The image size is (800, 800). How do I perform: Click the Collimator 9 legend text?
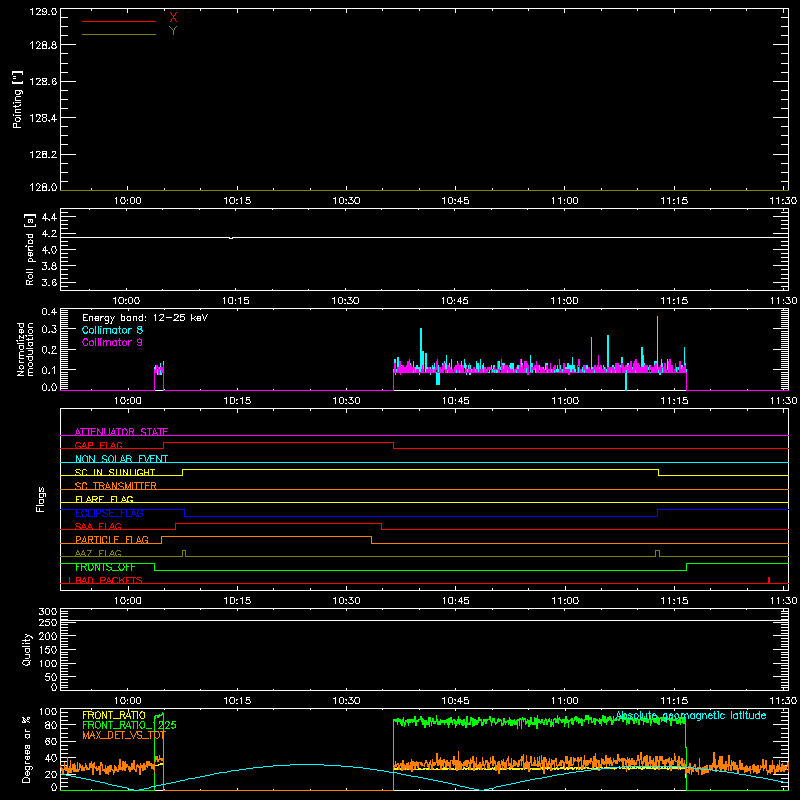[x=112, y=342]
